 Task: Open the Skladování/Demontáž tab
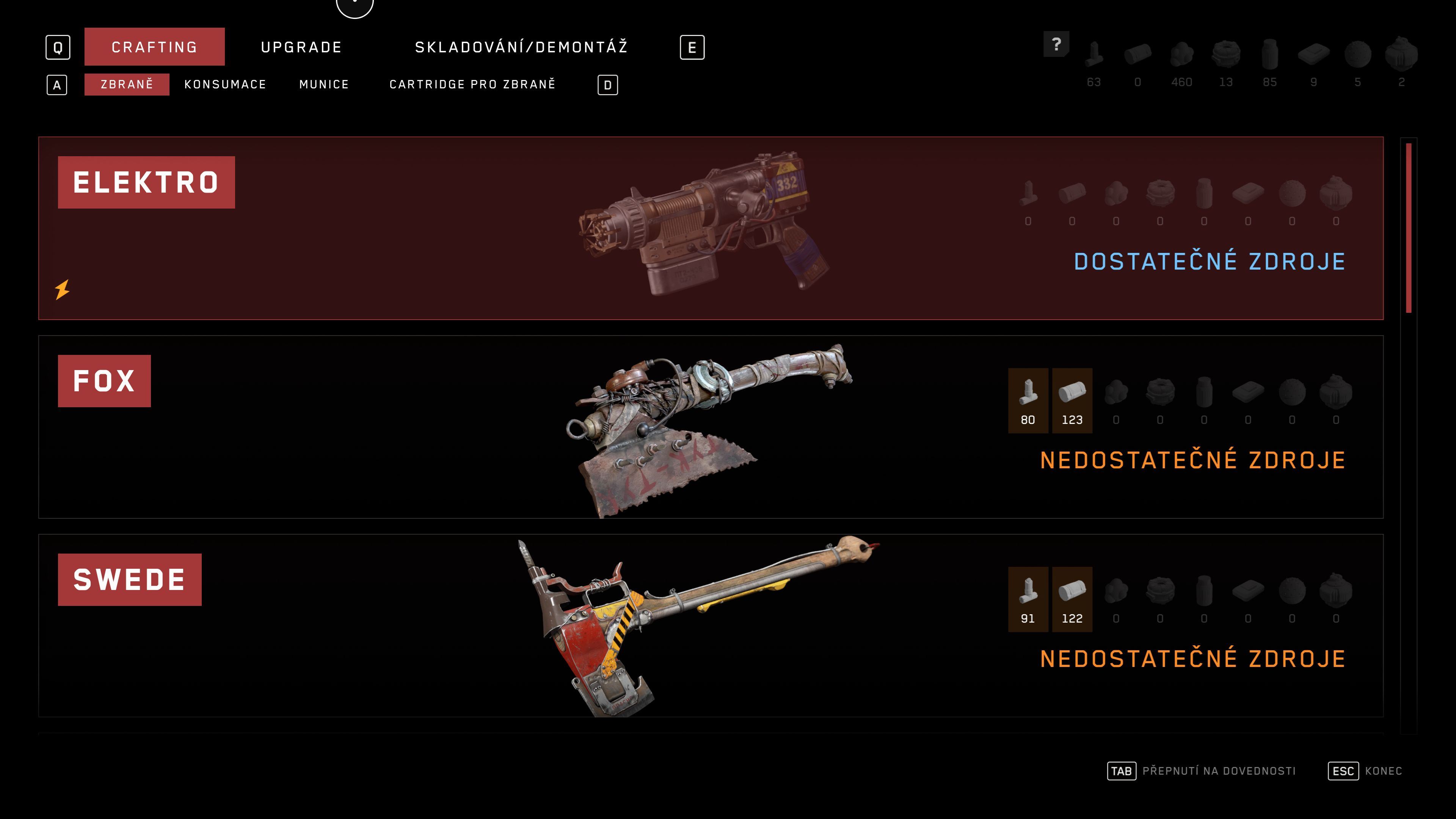(x=521, y=47)
